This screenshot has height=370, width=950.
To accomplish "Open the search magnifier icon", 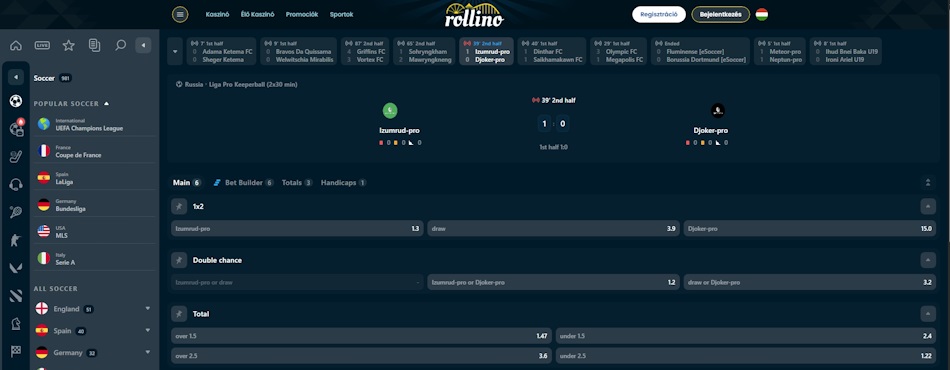I will (x=121, y=45).
